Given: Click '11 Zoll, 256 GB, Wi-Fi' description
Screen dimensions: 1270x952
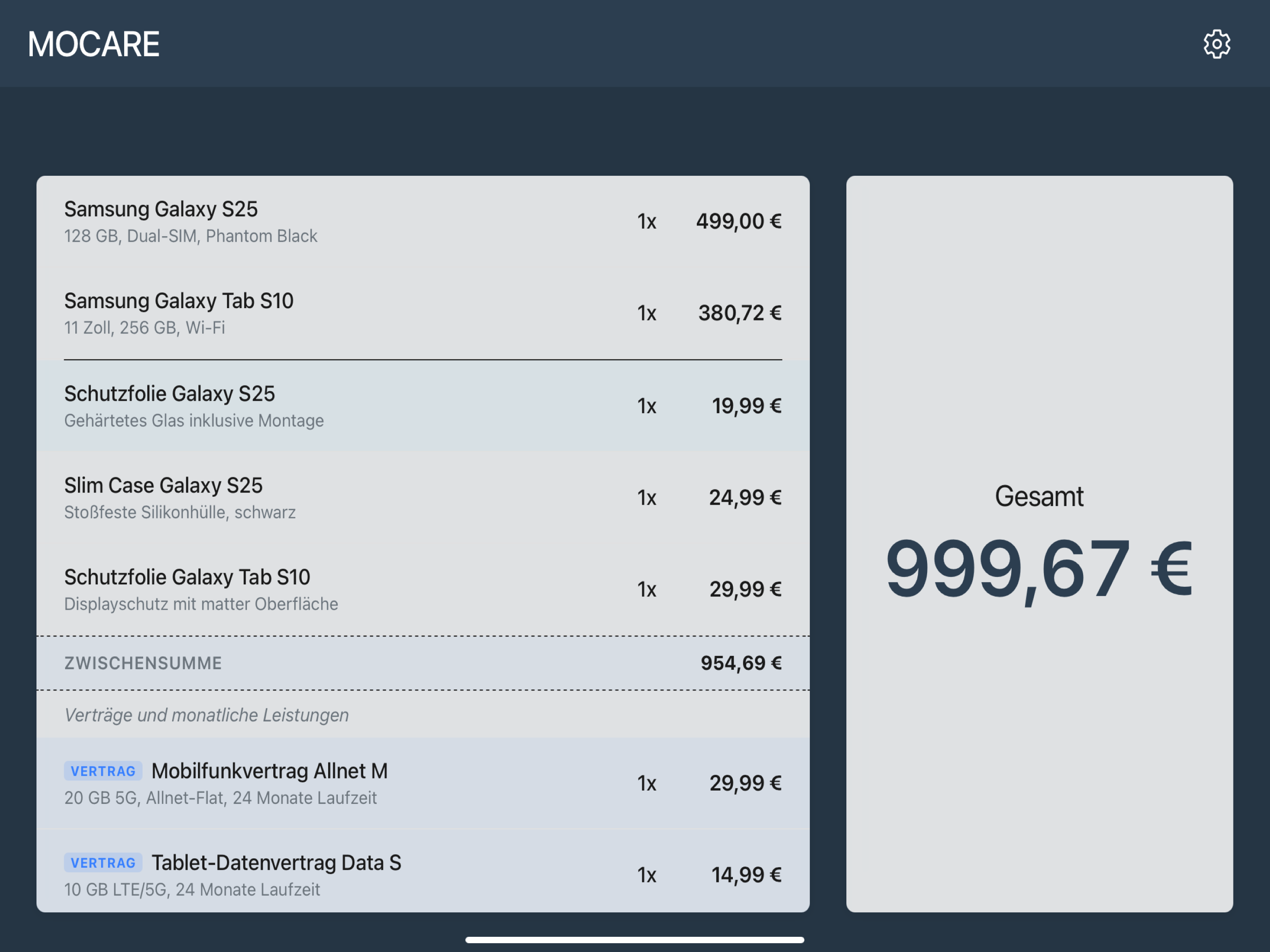Looking at the screenshot, I should click(145, 327).
